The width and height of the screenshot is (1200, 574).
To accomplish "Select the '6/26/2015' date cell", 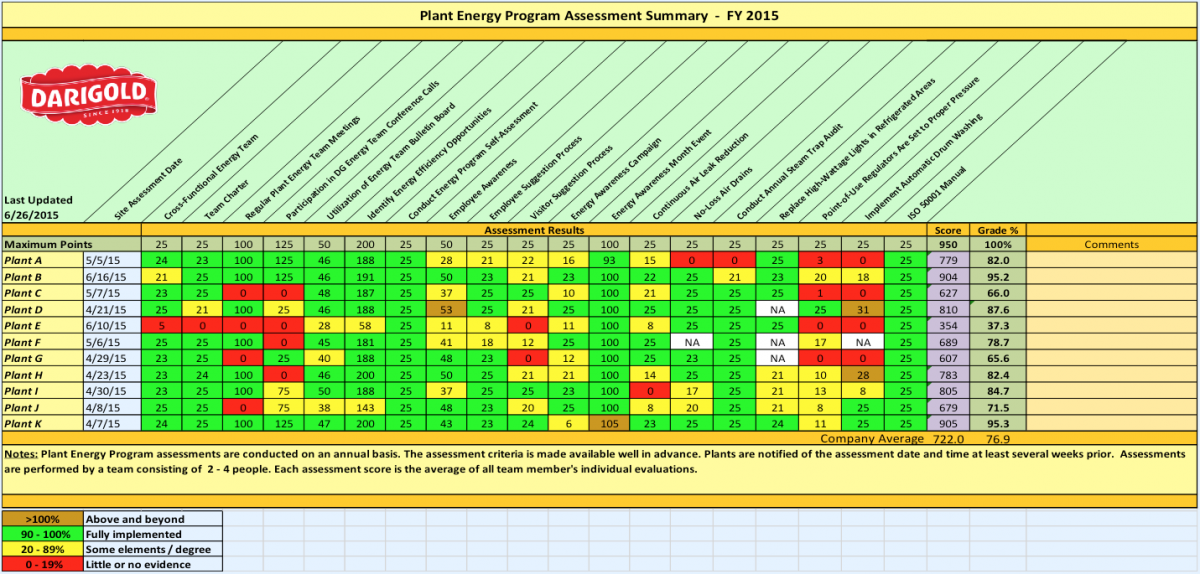I will tap(32, 214).
